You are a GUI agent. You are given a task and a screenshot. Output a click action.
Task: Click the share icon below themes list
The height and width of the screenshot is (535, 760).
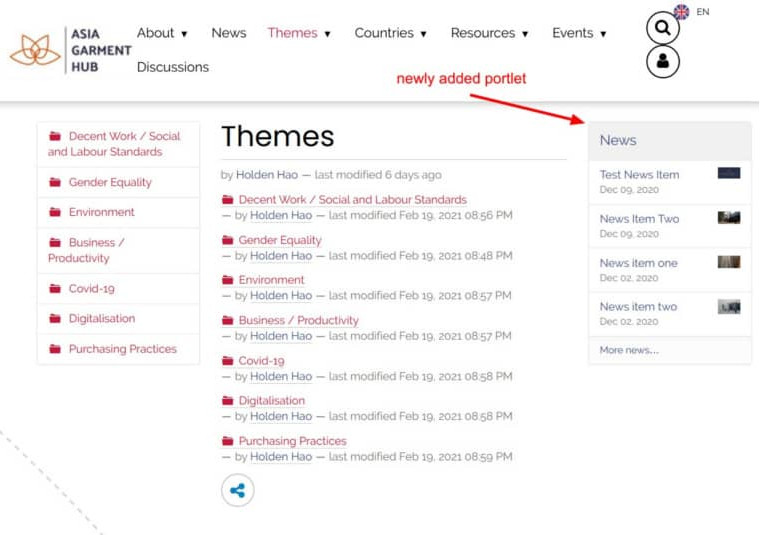coord(237,490)
